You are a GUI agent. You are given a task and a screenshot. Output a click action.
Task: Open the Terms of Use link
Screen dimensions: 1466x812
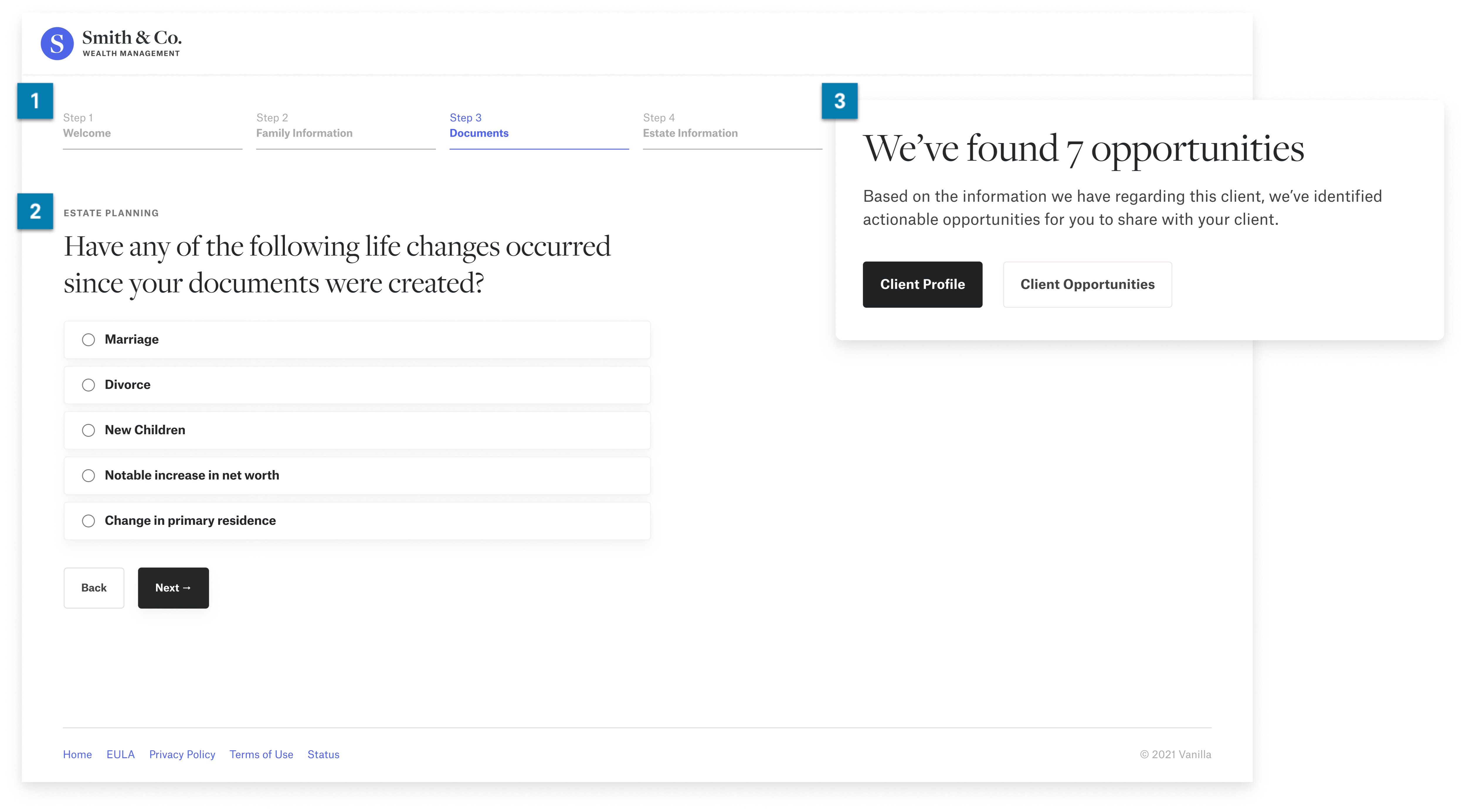(261, 755)
